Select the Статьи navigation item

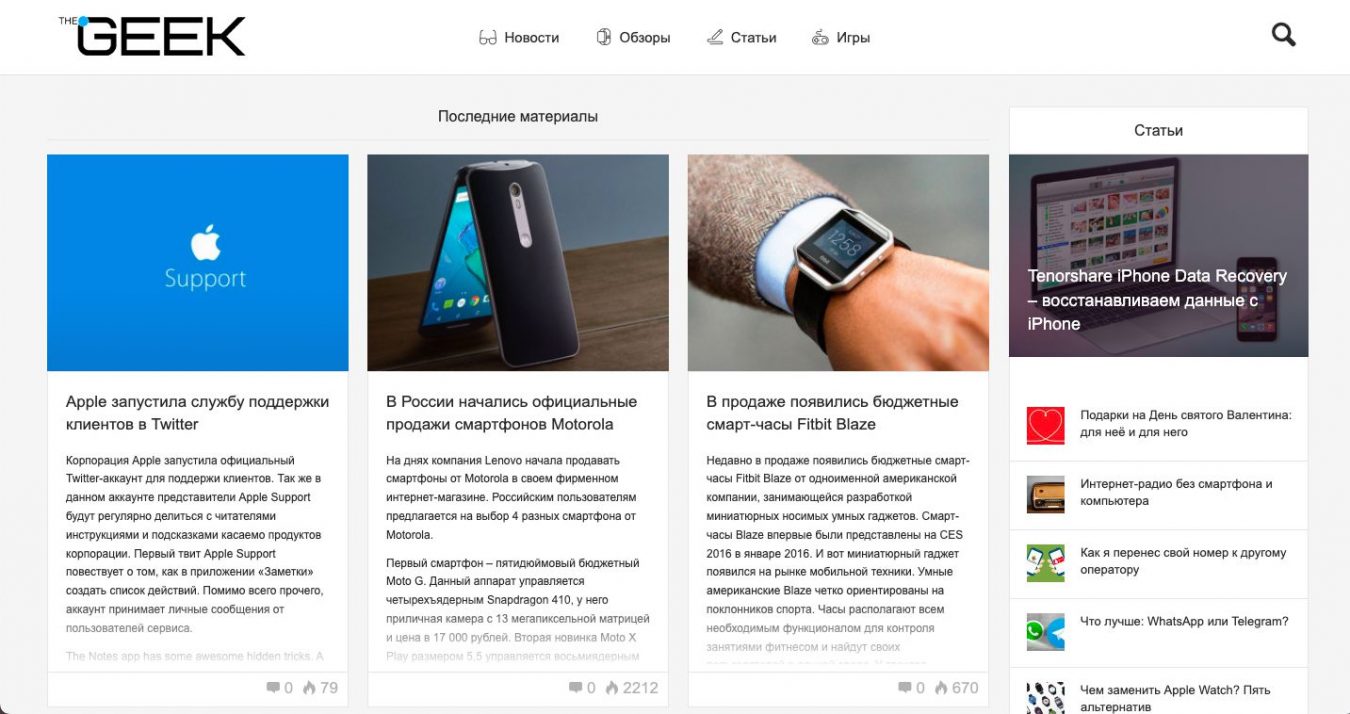[753, 38]
